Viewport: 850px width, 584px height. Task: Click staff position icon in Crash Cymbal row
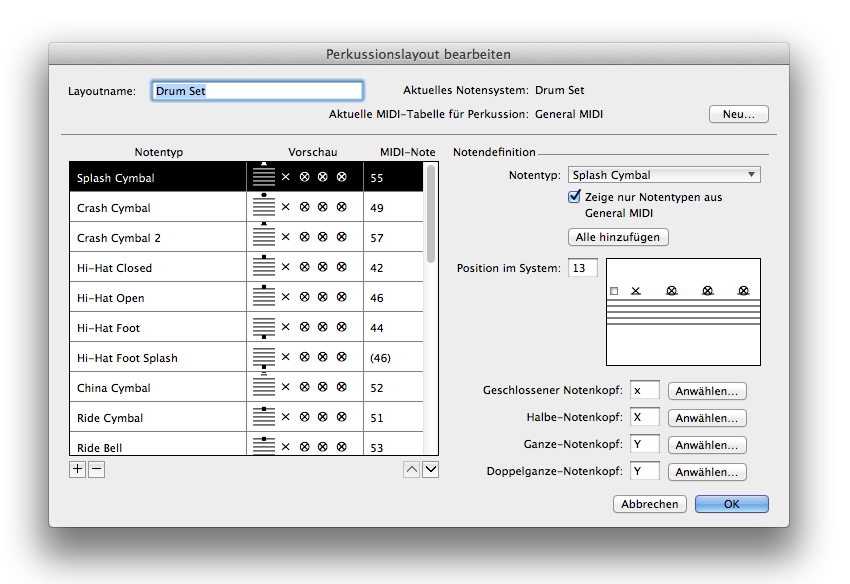pos(264,205)
